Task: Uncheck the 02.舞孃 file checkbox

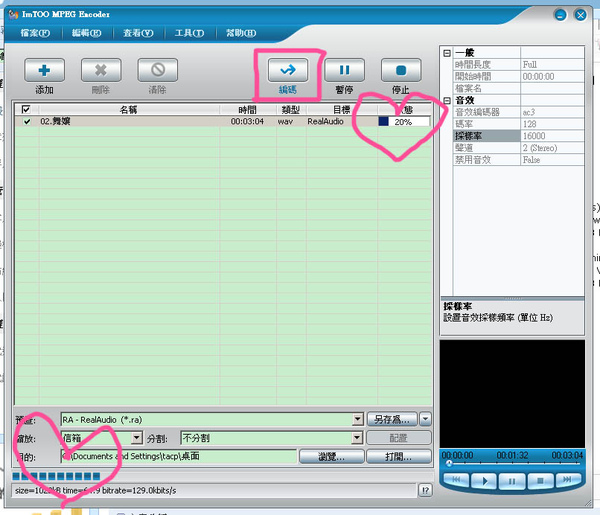Action: (27, 122)
